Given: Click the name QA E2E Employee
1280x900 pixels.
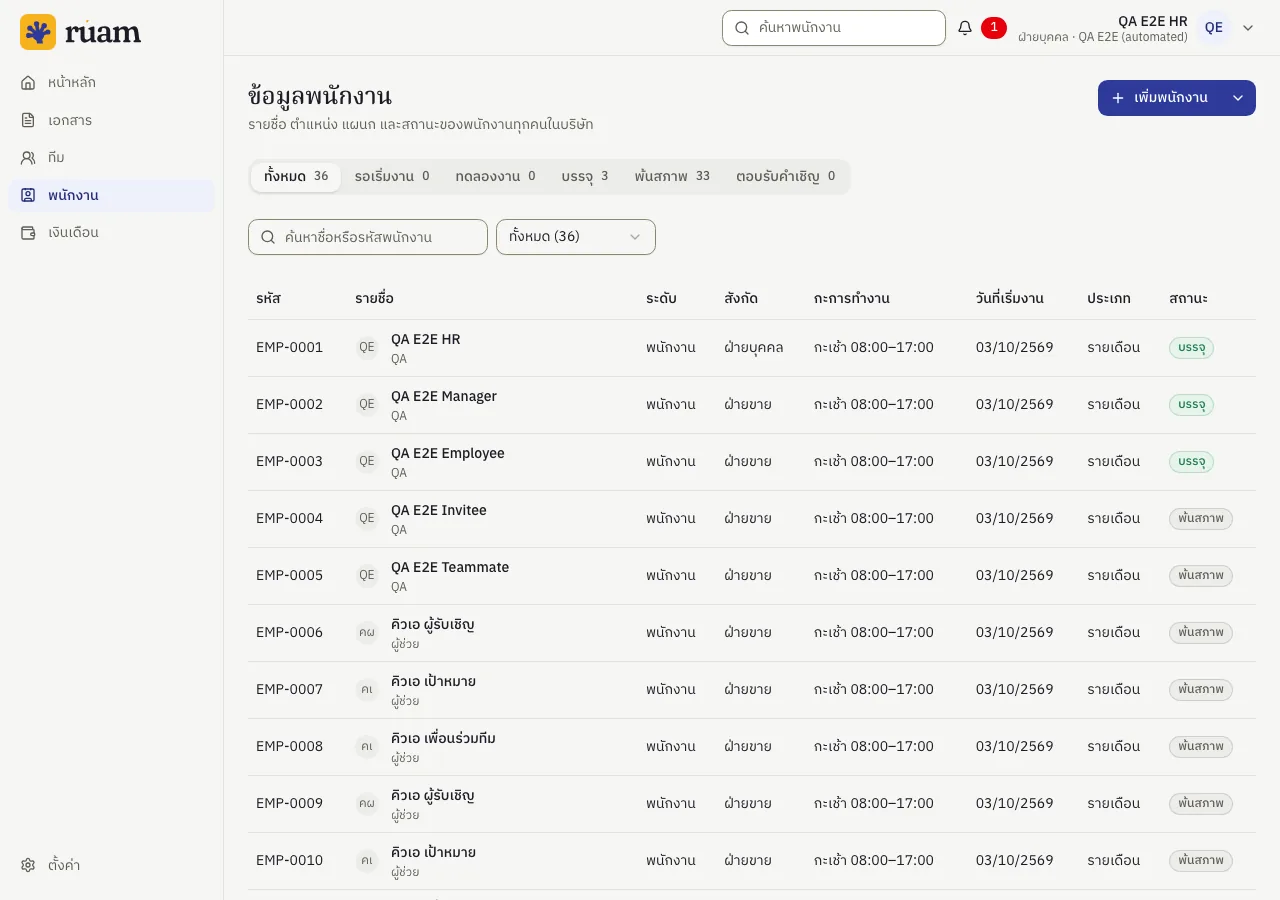Looking at the screenshot, I should click(448, 453).
